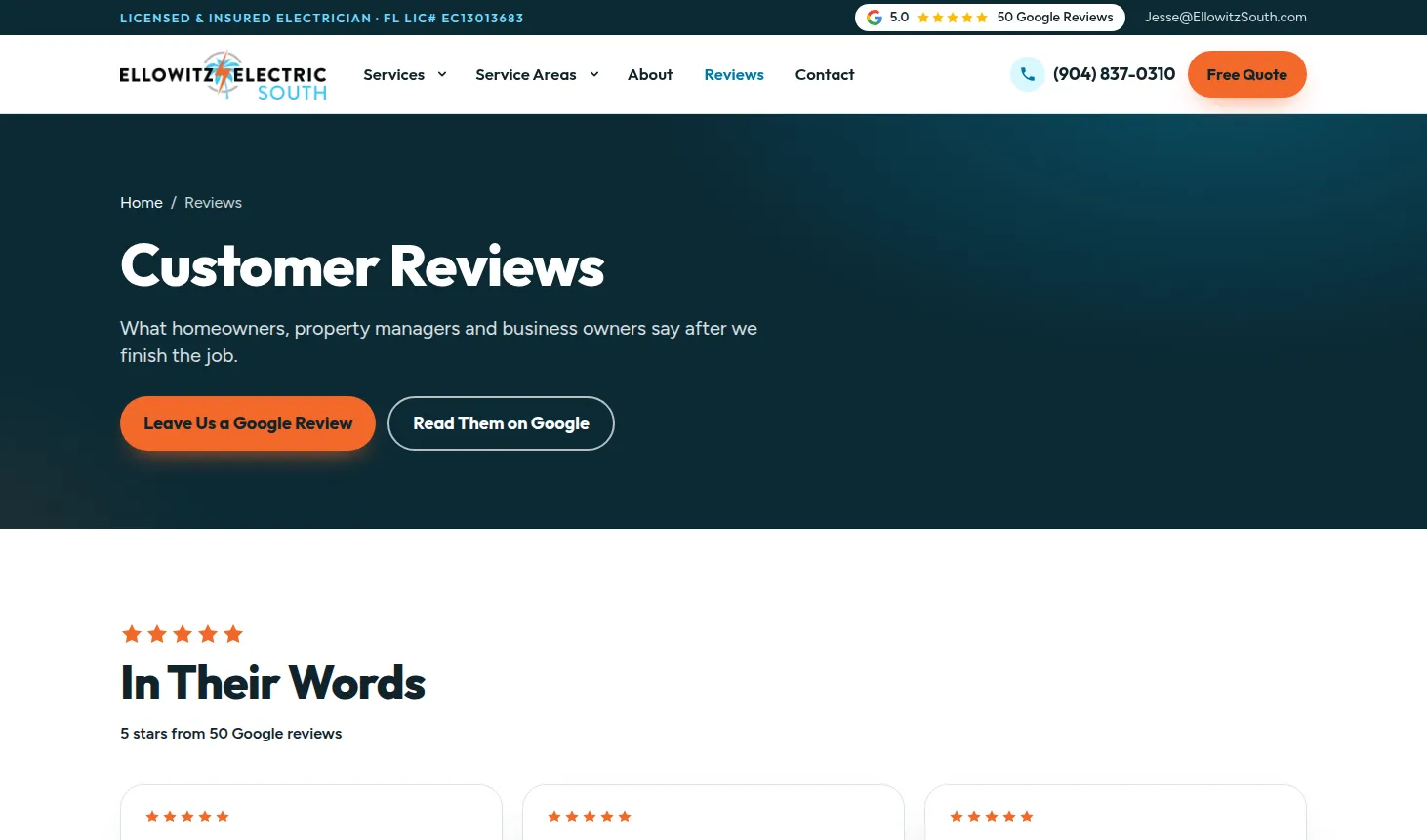Click the 5 stars from 50 Google reviews text
Viewport: 1427px width, 840px height.
(231, 734)
